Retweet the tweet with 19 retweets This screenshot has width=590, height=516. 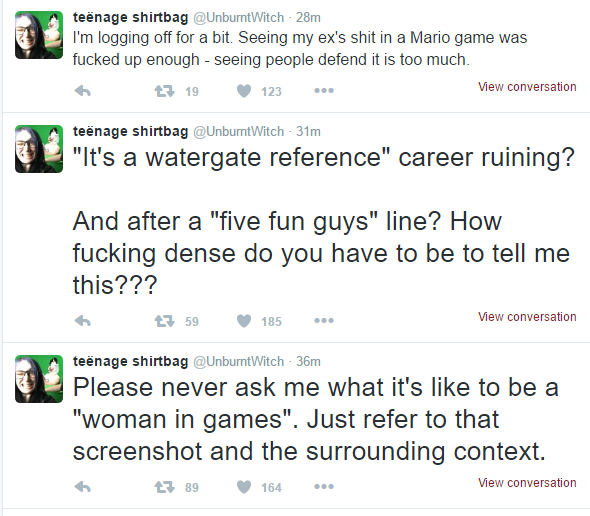pyautogui.click(x=165, y=91)
